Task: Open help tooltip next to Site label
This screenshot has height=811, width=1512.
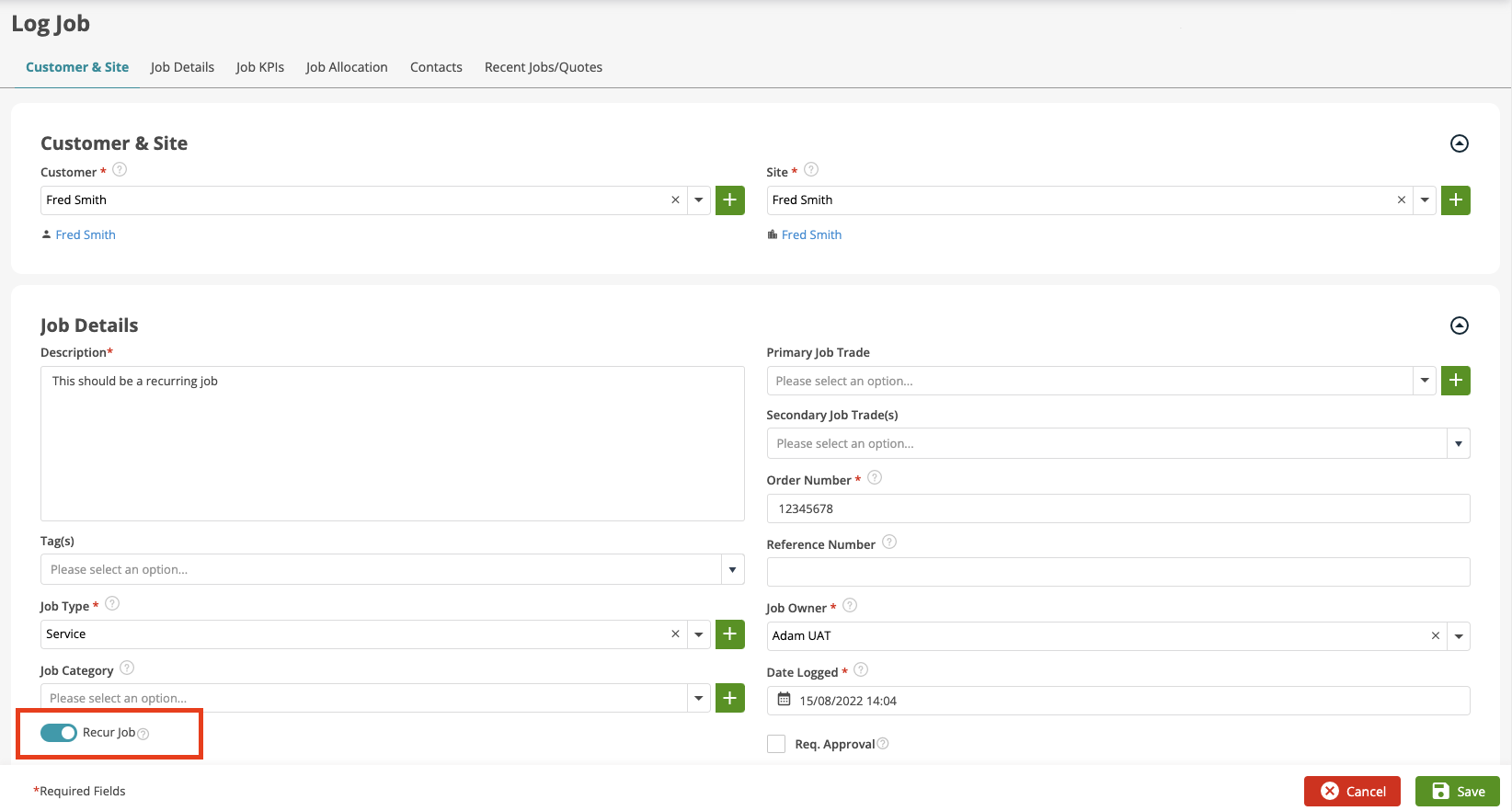Action: point(811,169)
